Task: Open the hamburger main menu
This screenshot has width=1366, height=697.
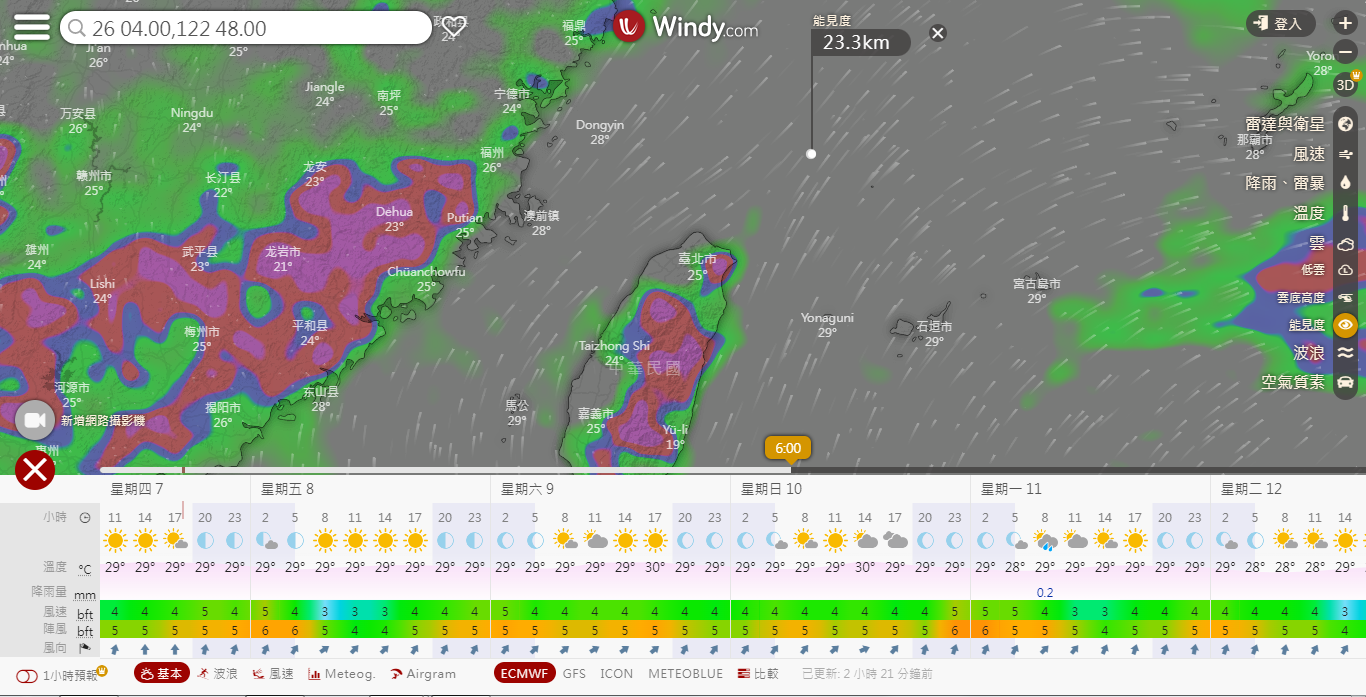Action: [31, 27]
